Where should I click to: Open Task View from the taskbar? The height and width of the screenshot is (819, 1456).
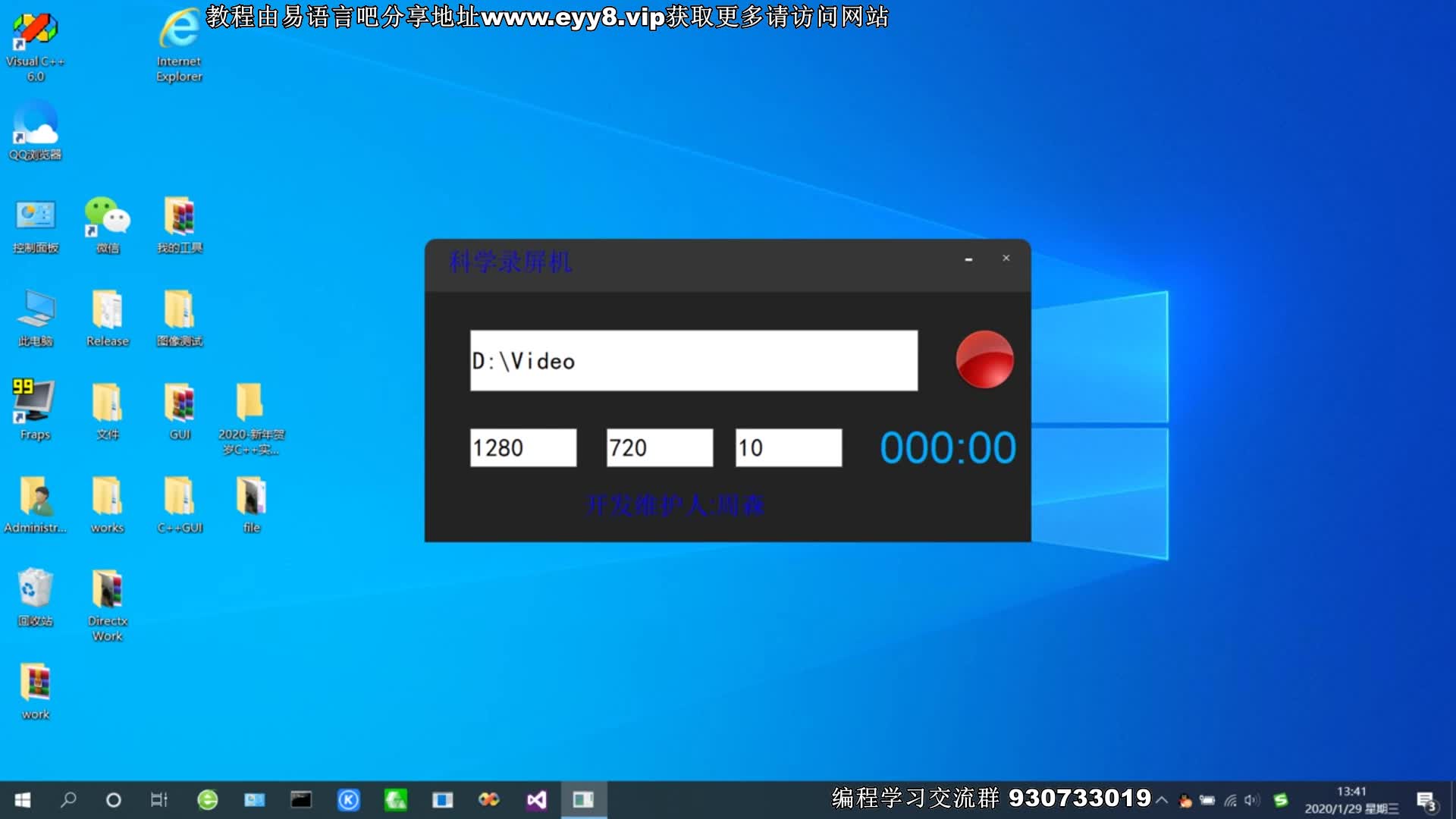tap(158, 800)
